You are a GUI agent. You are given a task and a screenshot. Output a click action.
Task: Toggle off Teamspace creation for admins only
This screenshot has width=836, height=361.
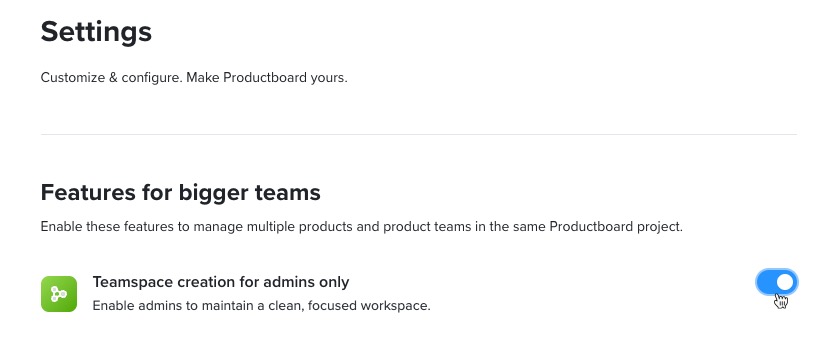tap(776, 282)
